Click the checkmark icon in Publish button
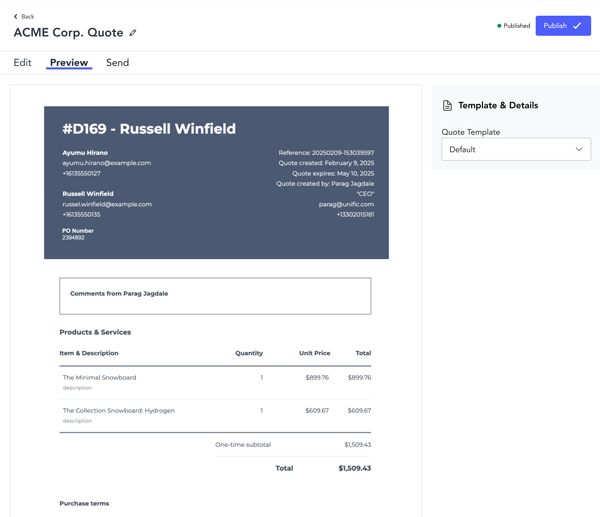 (x=577, y=26)
